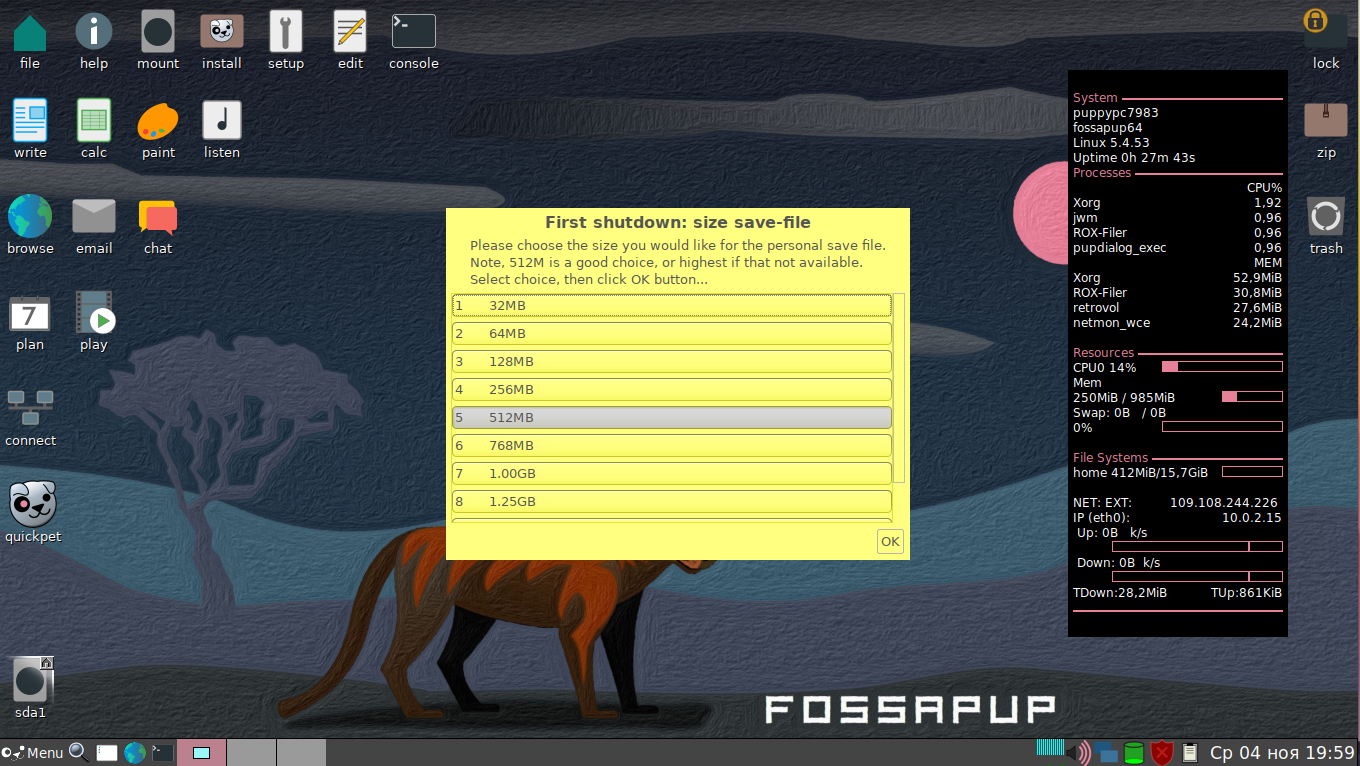
Task: Open the install Puppy icon
Action: (222, 32)
